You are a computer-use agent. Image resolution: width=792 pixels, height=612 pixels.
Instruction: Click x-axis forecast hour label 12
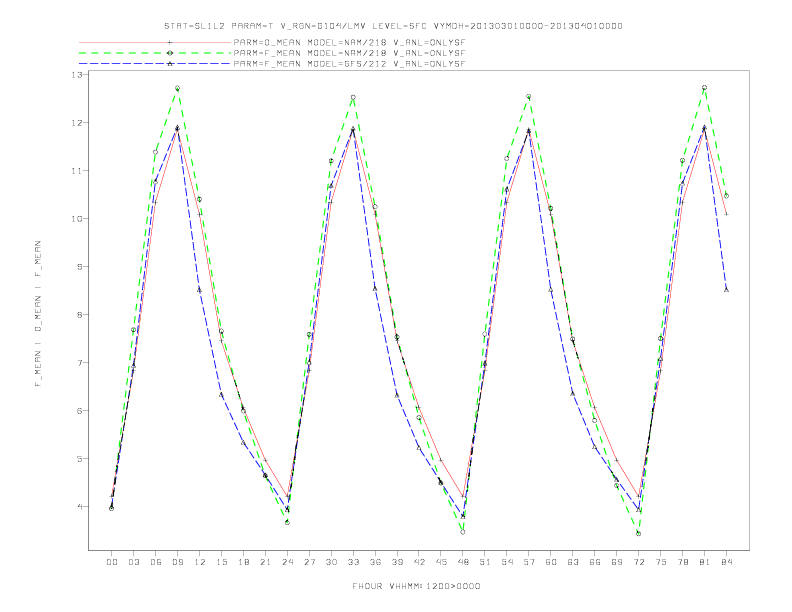tap(200, 562)
